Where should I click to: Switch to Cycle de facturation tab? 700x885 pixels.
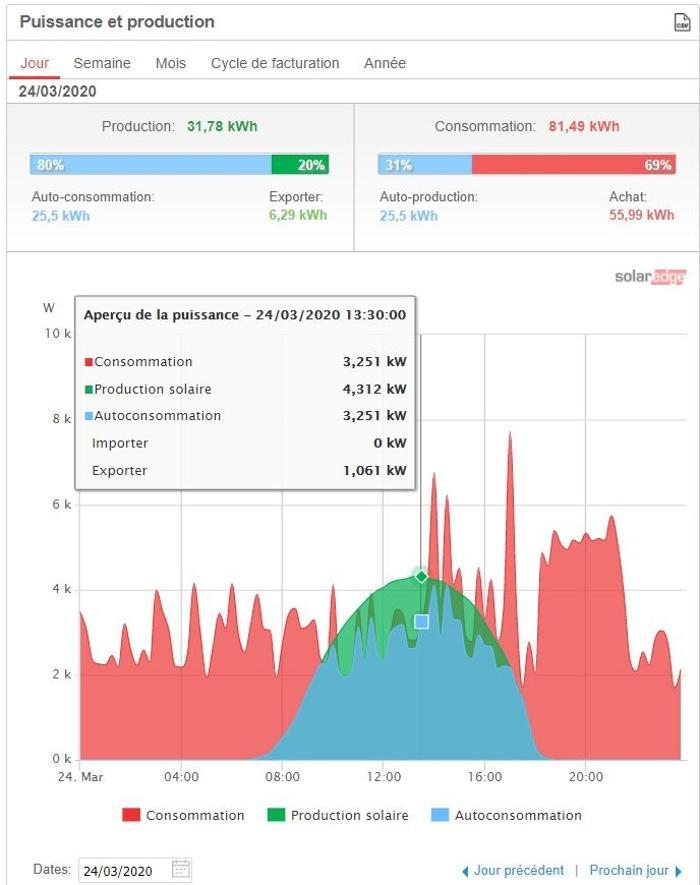click(x=275, y=63)
